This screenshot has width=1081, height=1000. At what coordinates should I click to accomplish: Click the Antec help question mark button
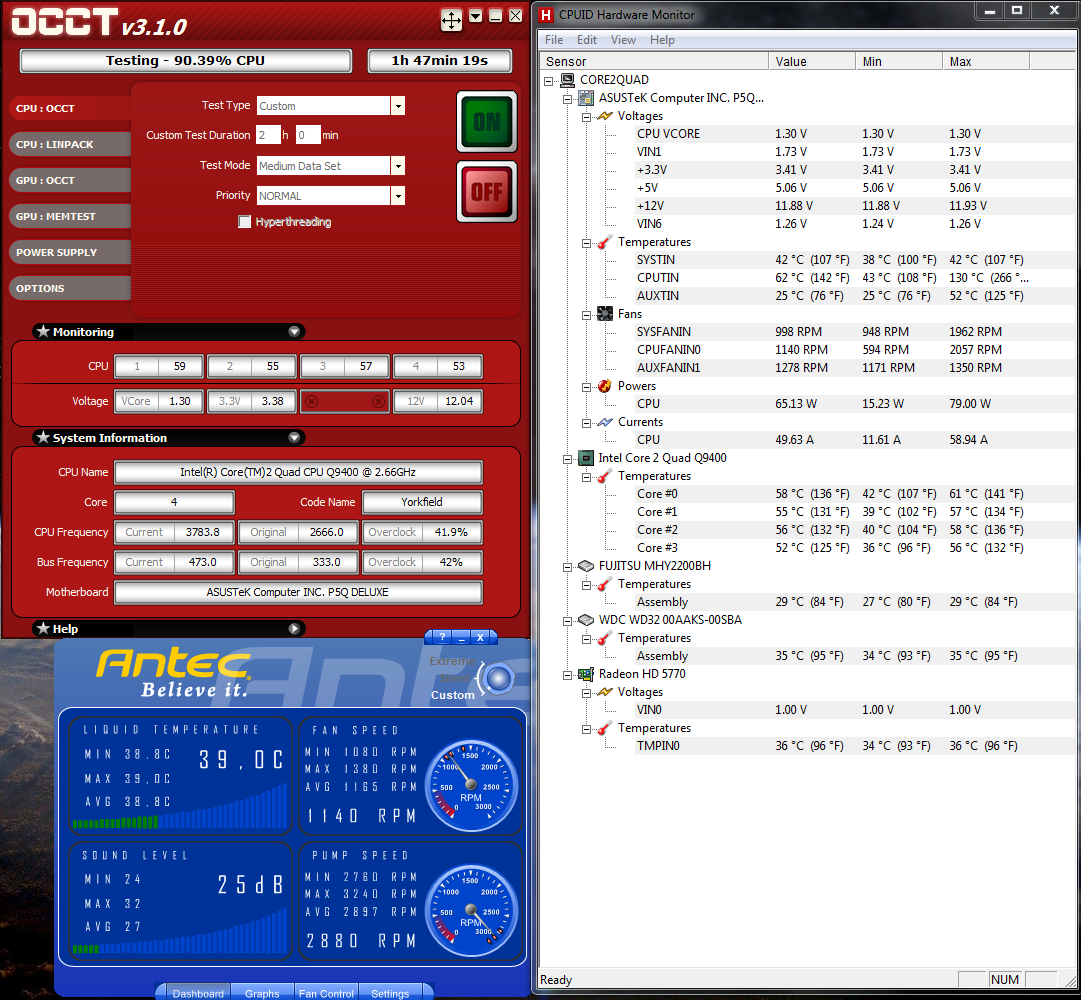pos(443,637)
